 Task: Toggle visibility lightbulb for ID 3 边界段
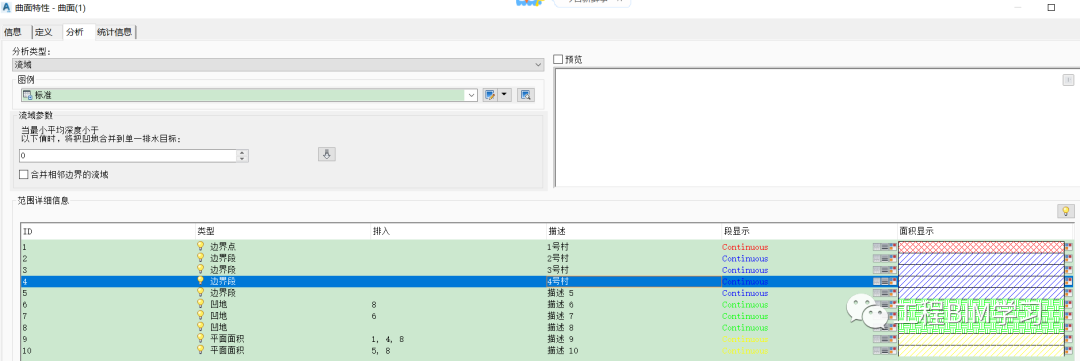coord(201,269)
